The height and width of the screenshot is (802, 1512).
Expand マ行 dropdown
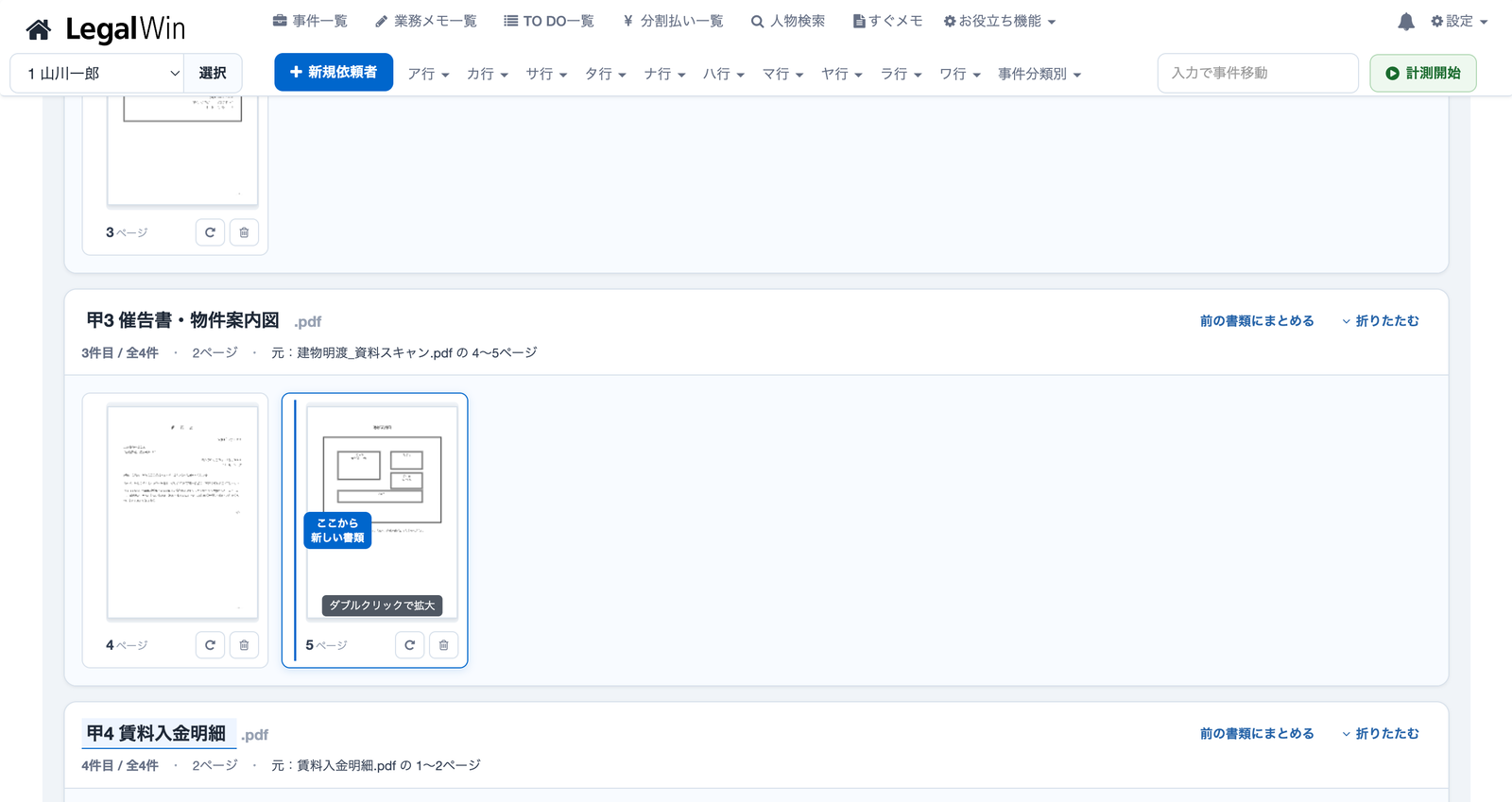tap(782, 74)
